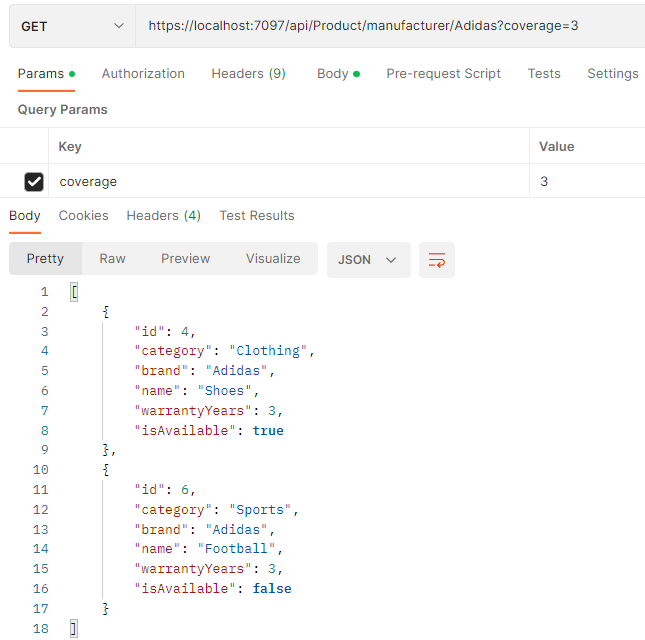Screen dimensions: 645x640
Task: Open the Tests tab
Action: 544,74
